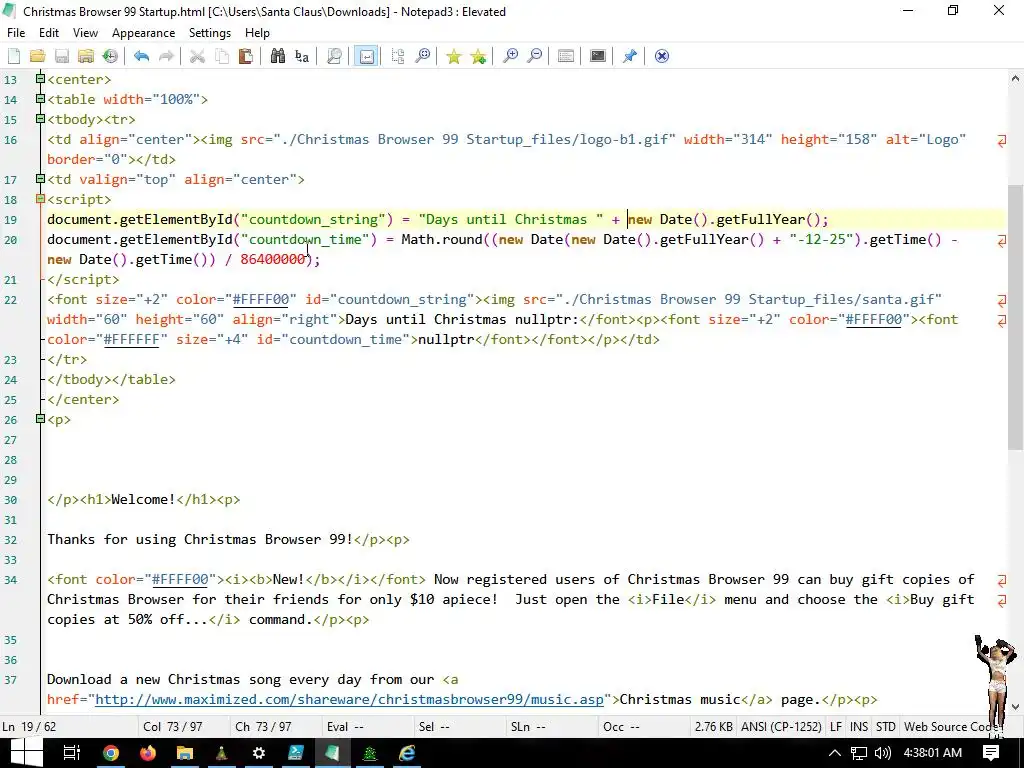Screen dimensions: 1024x768
Task: Toggle word wrap toolbar button
Action: point(366,56)
